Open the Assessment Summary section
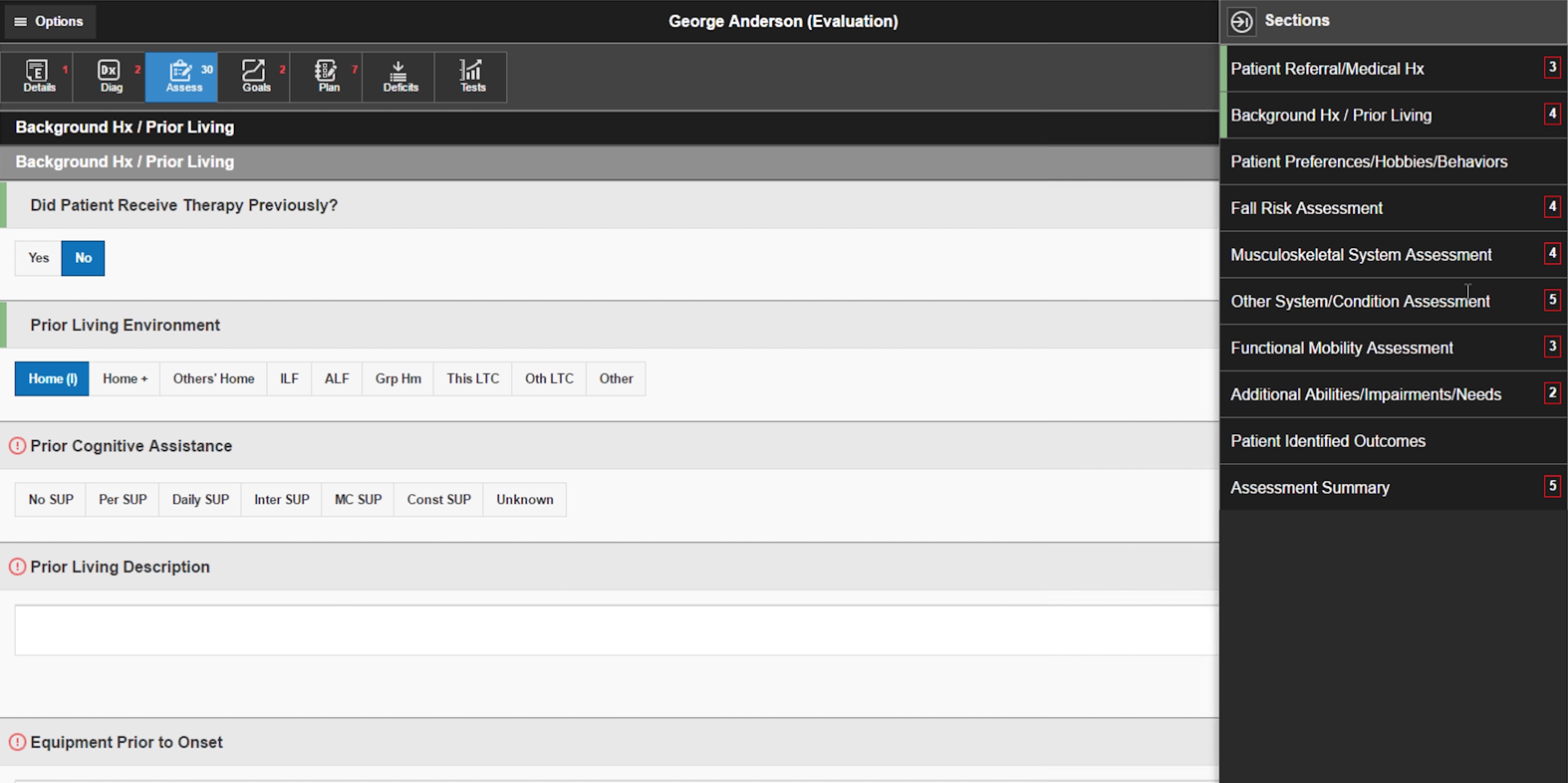 1309,488
